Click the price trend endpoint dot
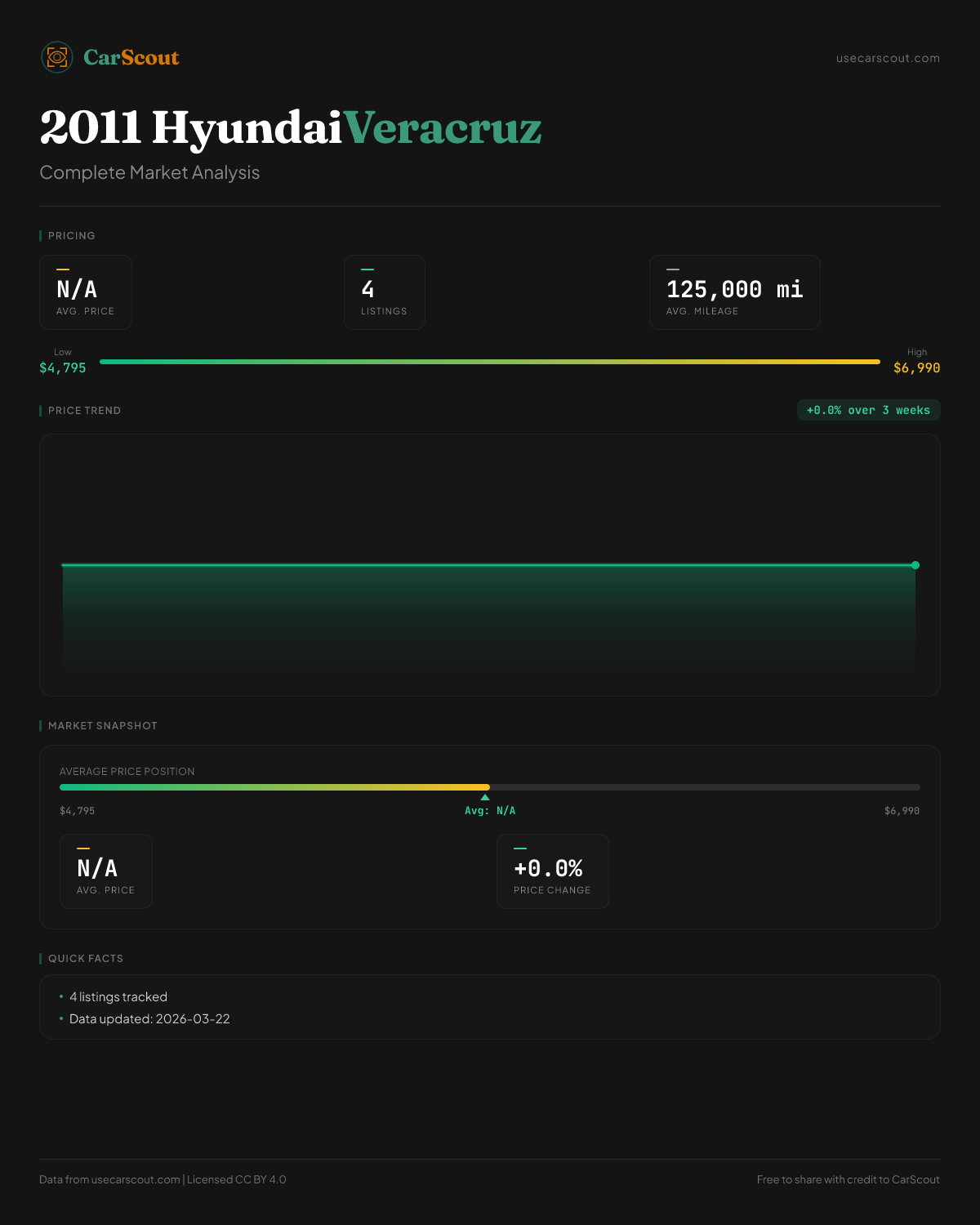Viewport: 980px width, 1225px height. 915,565
